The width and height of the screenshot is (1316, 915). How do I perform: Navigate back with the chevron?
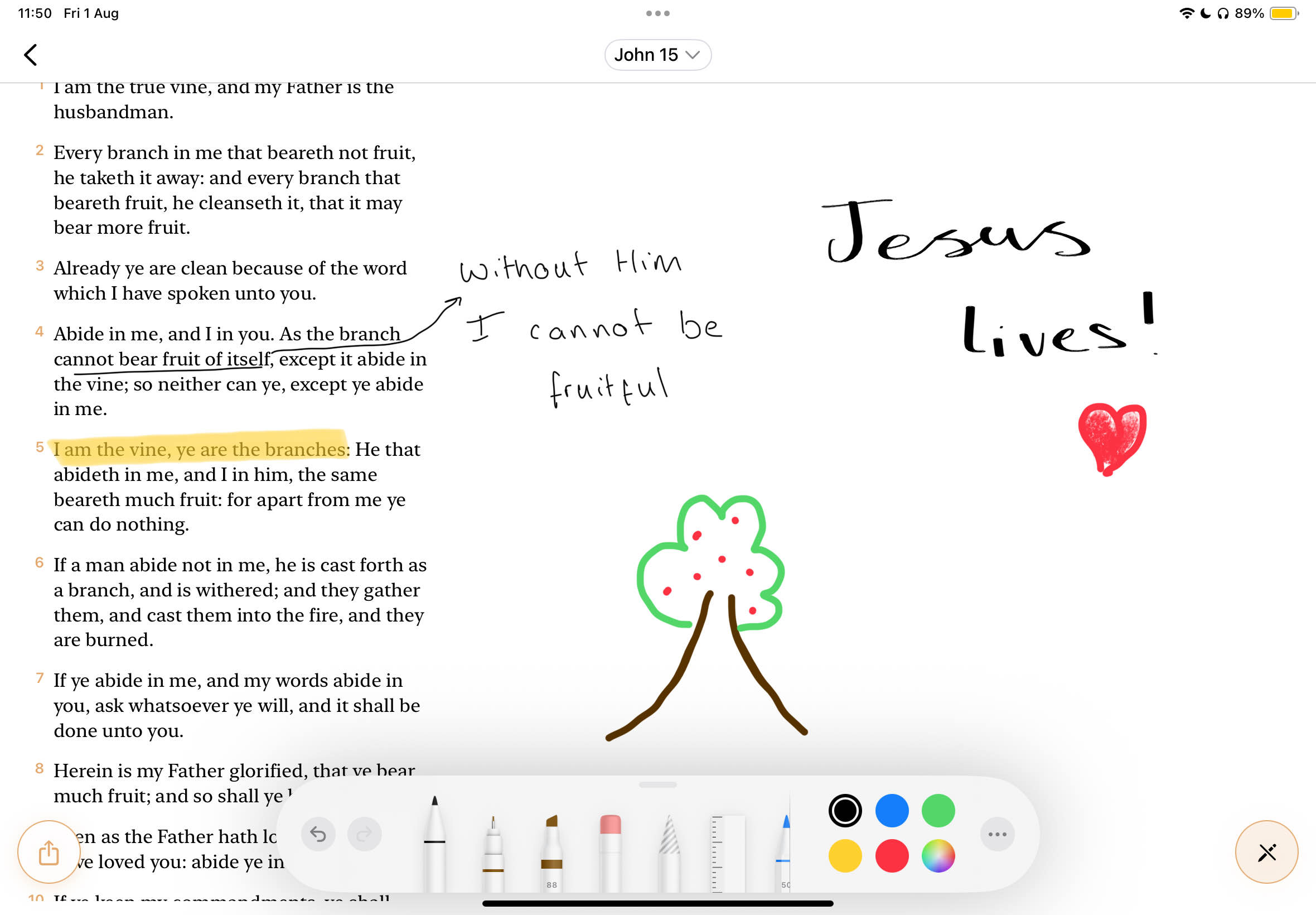point(30,55)
